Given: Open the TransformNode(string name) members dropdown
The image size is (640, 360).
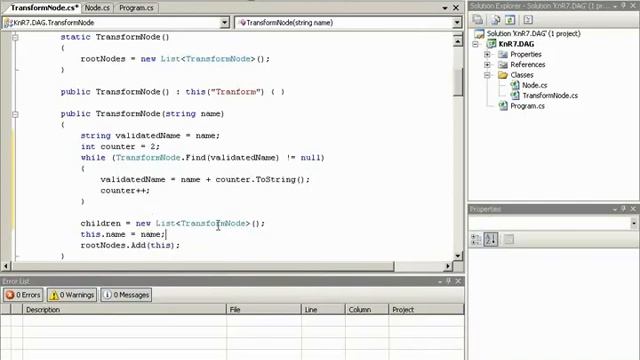Looking at the screenshot, I should pos(457,22).
